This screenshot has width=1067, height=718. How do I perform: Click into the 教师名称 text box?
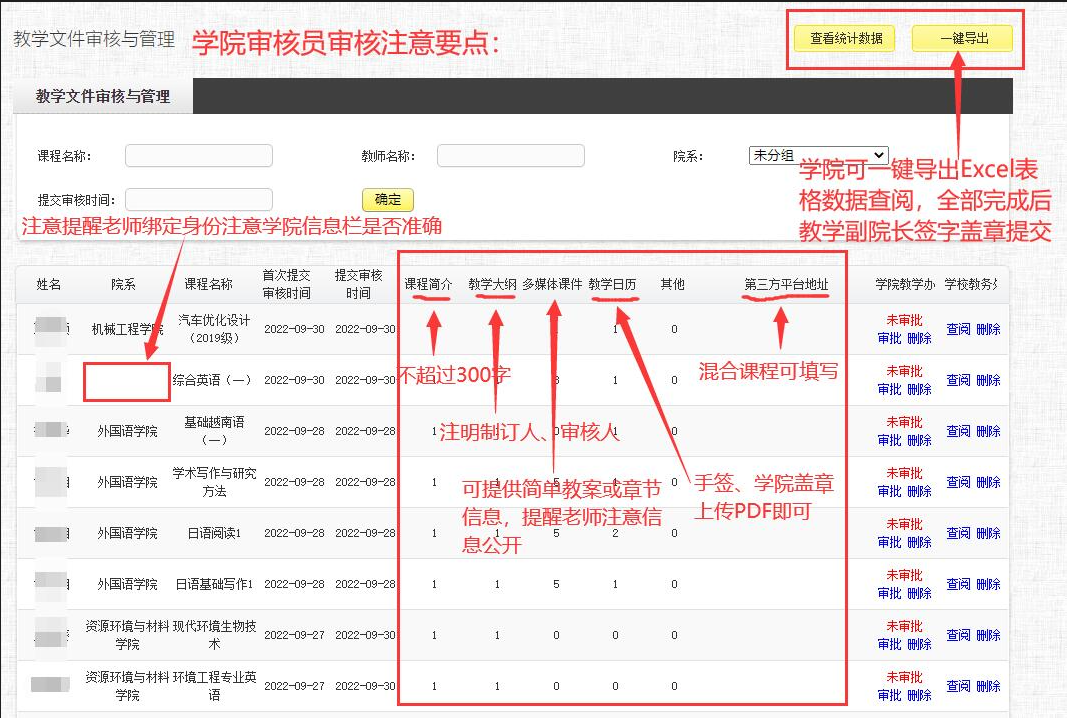510,156
